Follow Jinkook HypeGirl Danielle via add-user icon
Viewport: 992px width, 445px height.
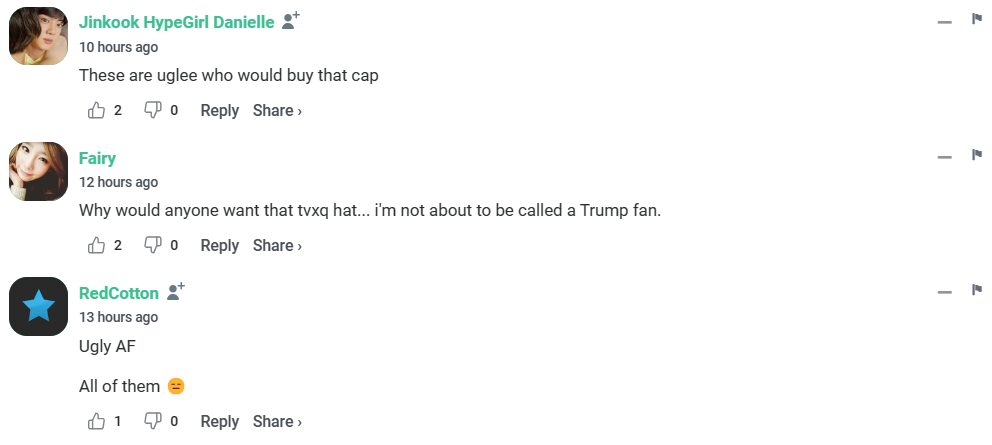pyautogui.click(x=291, y=21)
